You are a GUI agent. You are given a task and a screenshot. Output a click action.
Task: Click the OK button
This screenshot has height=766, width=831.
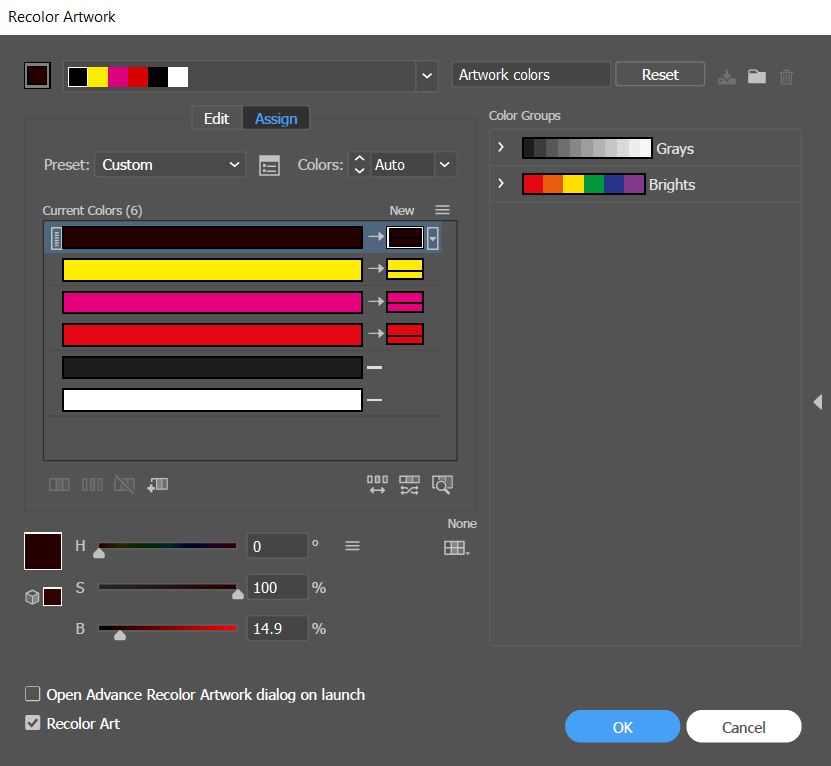tap(622, 727)
